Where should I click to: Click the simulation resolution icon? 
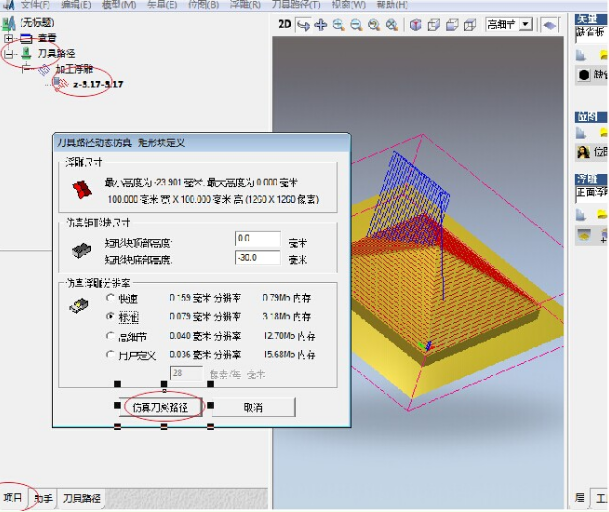coord(79,305)
